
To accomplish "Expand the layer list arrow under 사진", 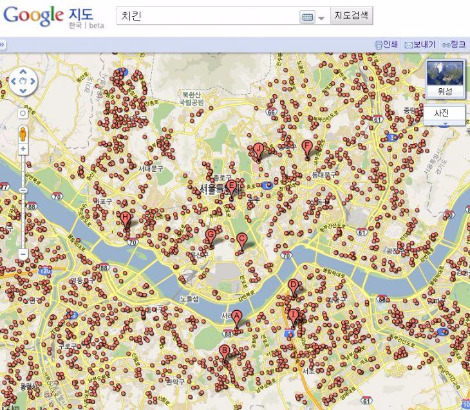I will point(444,124).
